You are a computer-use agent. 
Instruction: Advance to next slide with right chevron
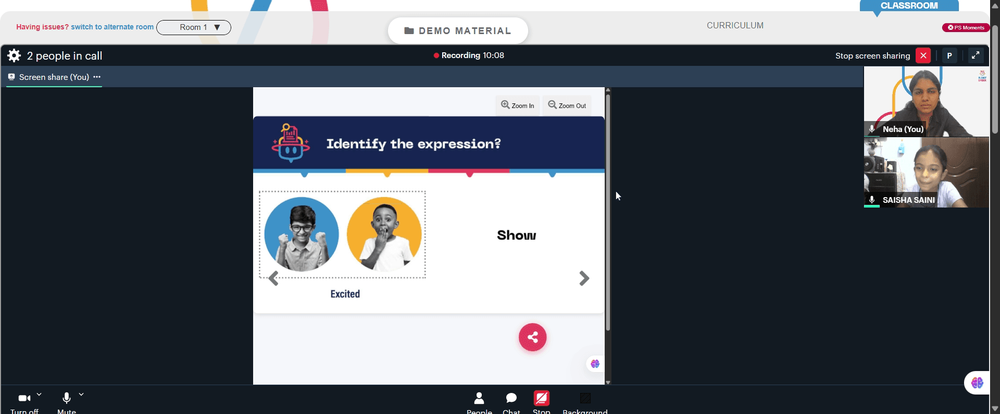coord(584,278)
